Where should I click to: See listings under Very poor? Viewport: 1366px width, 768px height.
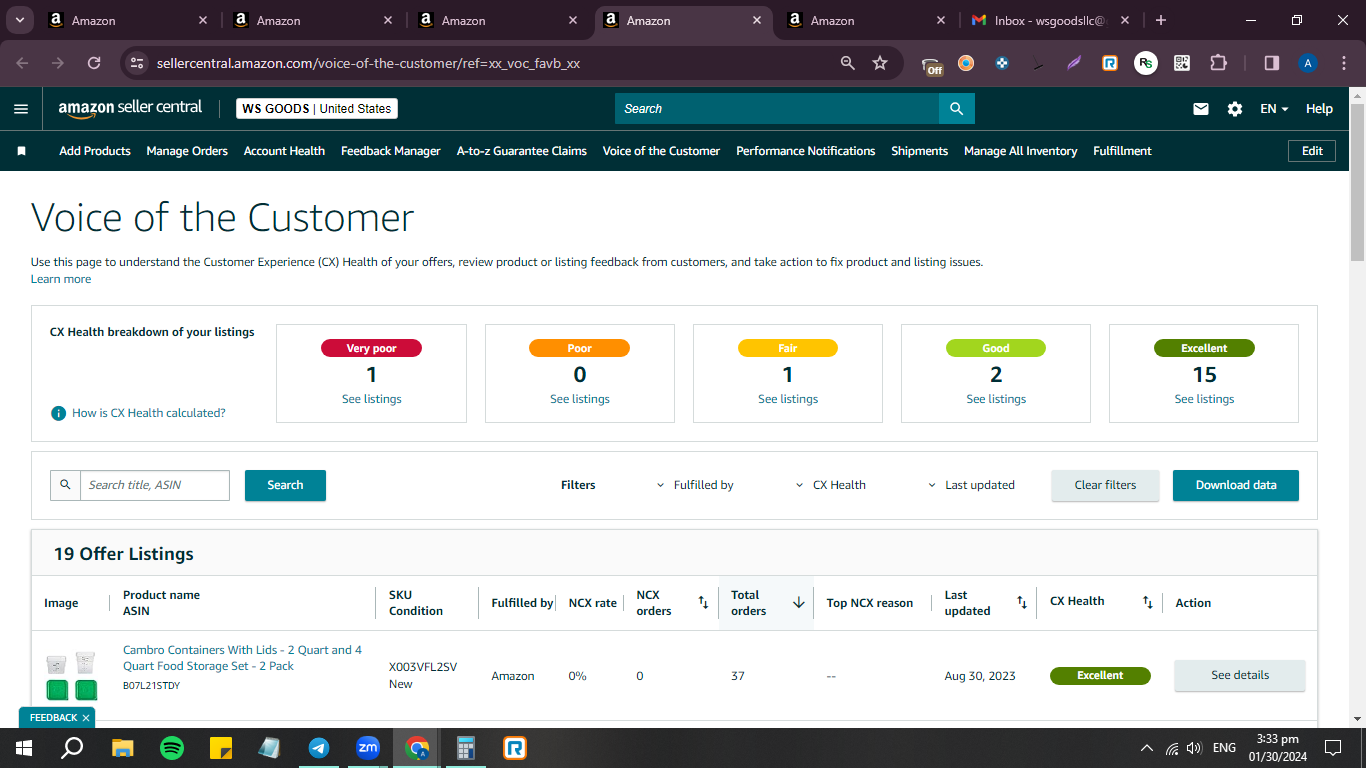(x=372, y=399)
